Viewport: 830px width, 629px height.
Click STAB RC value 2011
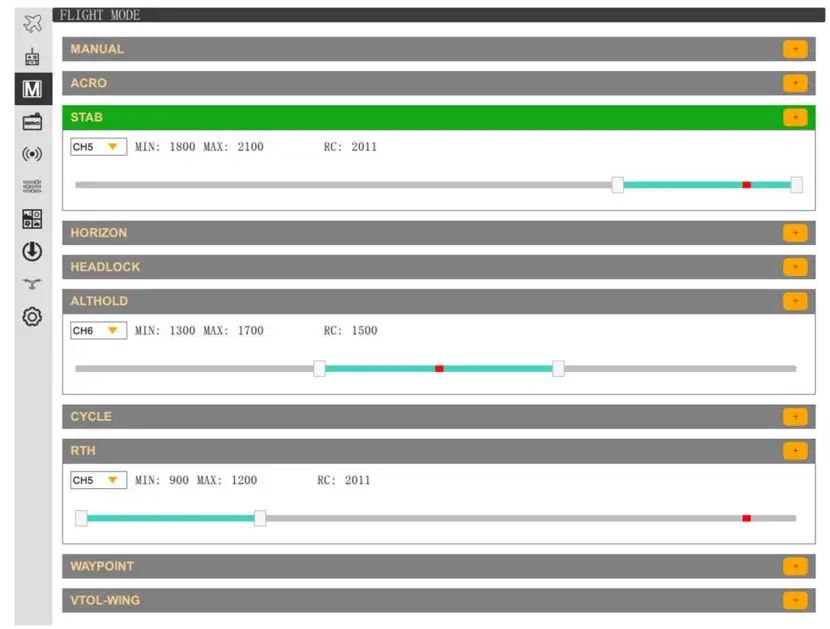pyautogui.click(x=364, y=147)
